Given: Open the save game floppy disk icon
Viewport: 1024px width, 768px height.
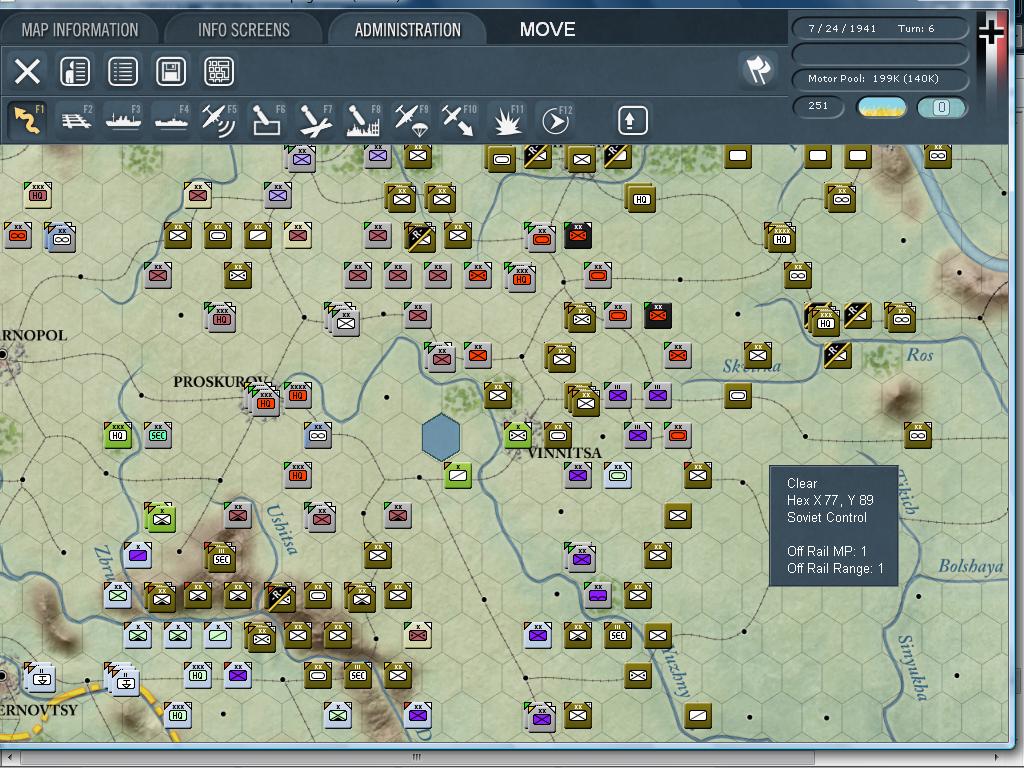Looking at the screenshot, I should [171, 71].
